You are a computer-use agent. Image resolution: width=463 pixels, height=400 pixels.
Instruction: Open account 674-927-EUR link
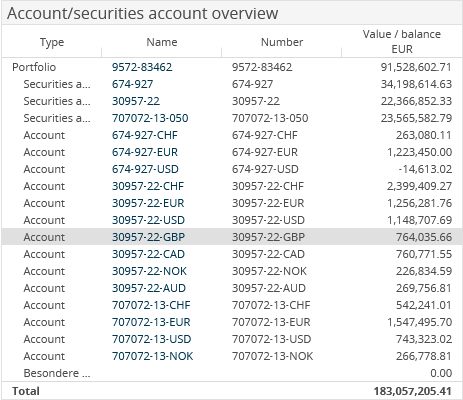click(x=145, y=152)
